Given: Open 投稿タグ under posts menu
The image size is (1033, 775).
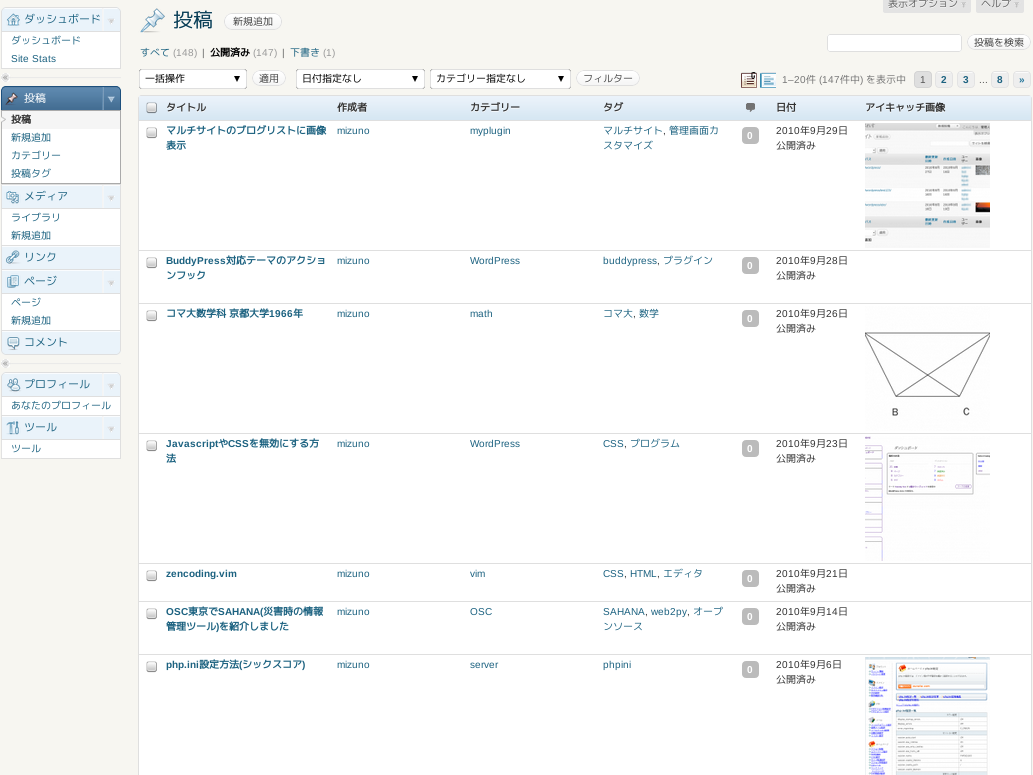Looking at the screenshot, I should tap(31, 173).
